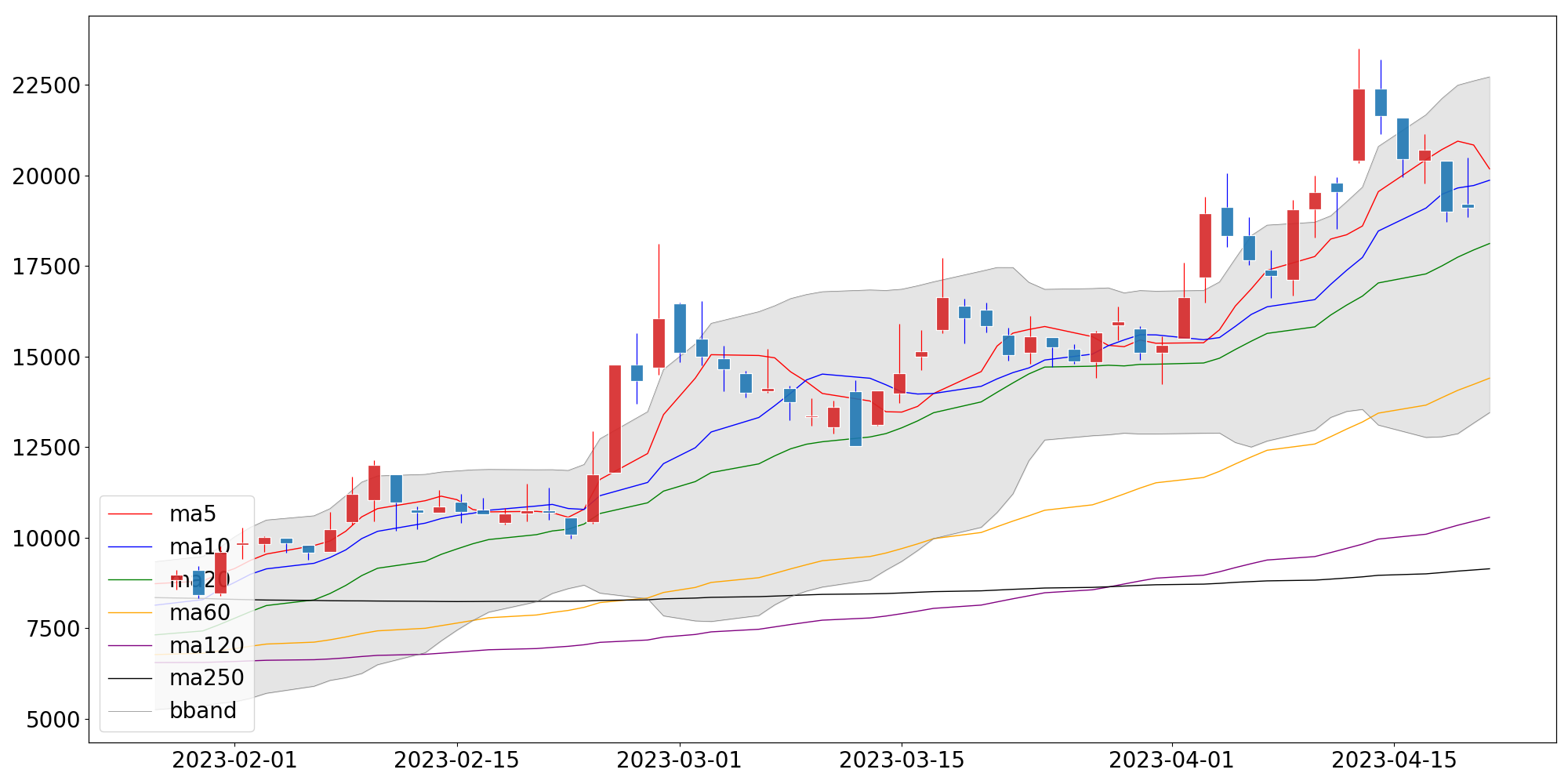Click the x-axis date 2023-04-15
1568x784 pixels.
(x=1394, y=760)
